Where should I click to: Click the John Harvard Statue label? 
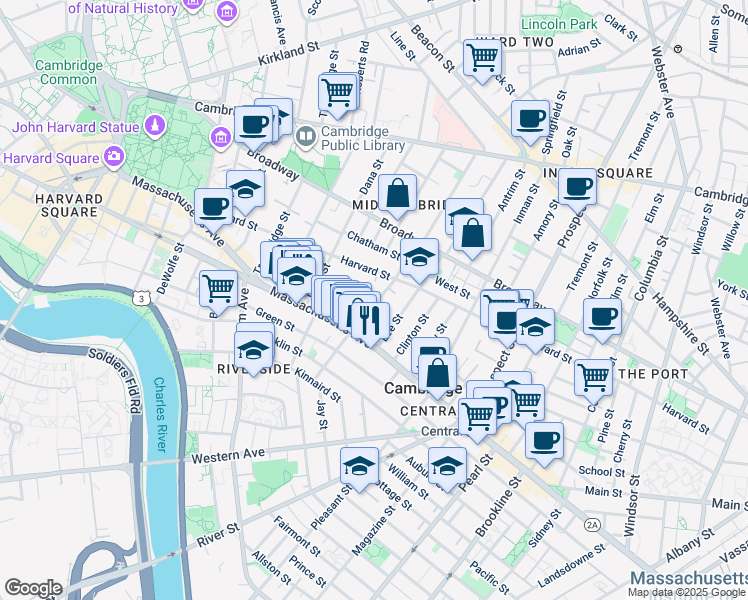point(75,127)
